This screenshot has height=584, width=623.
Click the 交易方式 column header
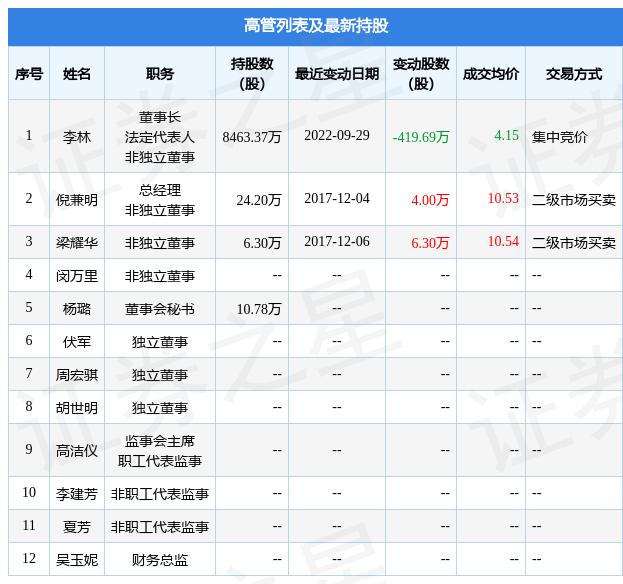pos(574,74)
